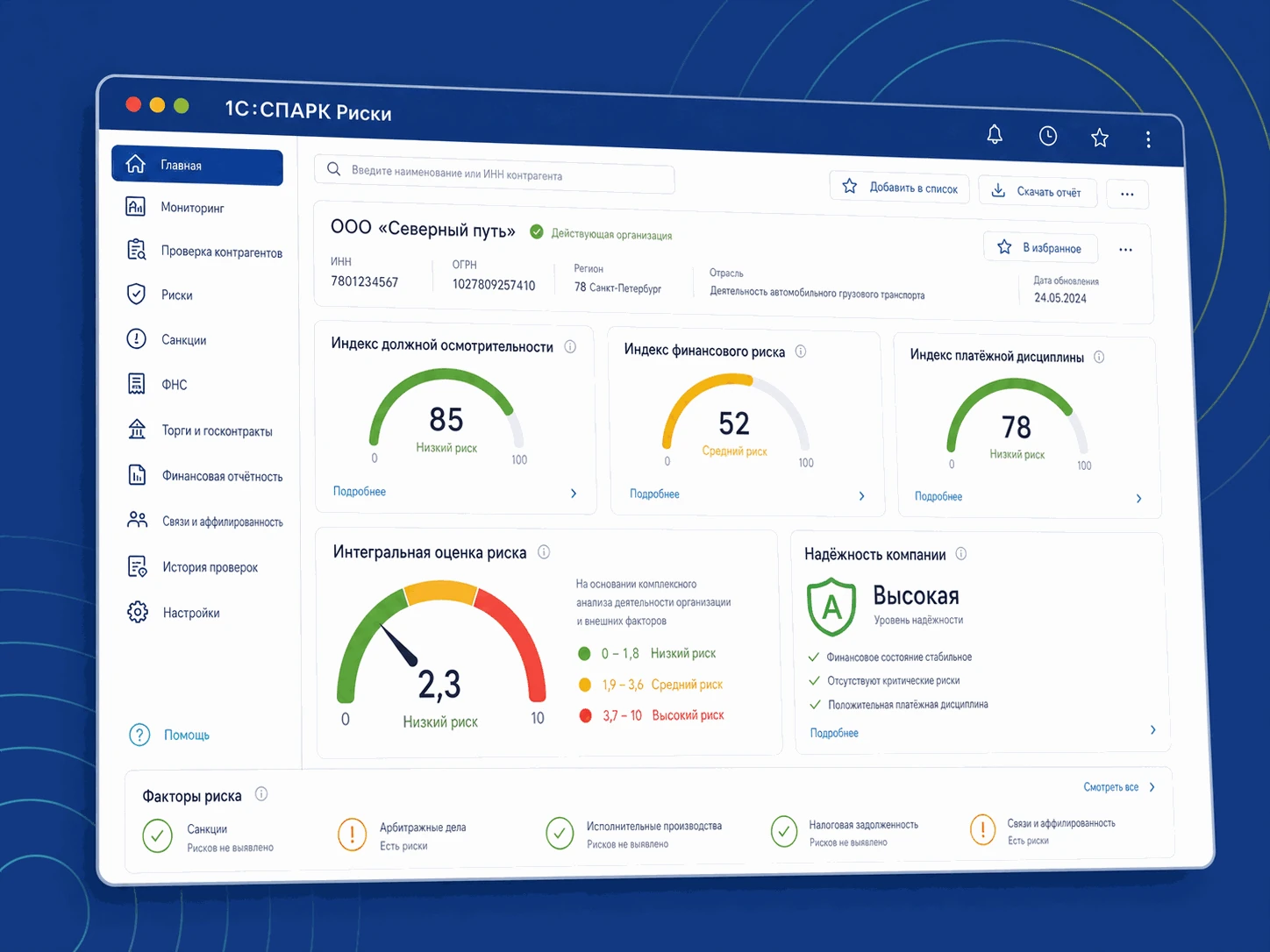The width and height of the screenshot is (1270, 952).
Task: Click the green Низкий риск legend dot
Action: [x=585, y=653]
